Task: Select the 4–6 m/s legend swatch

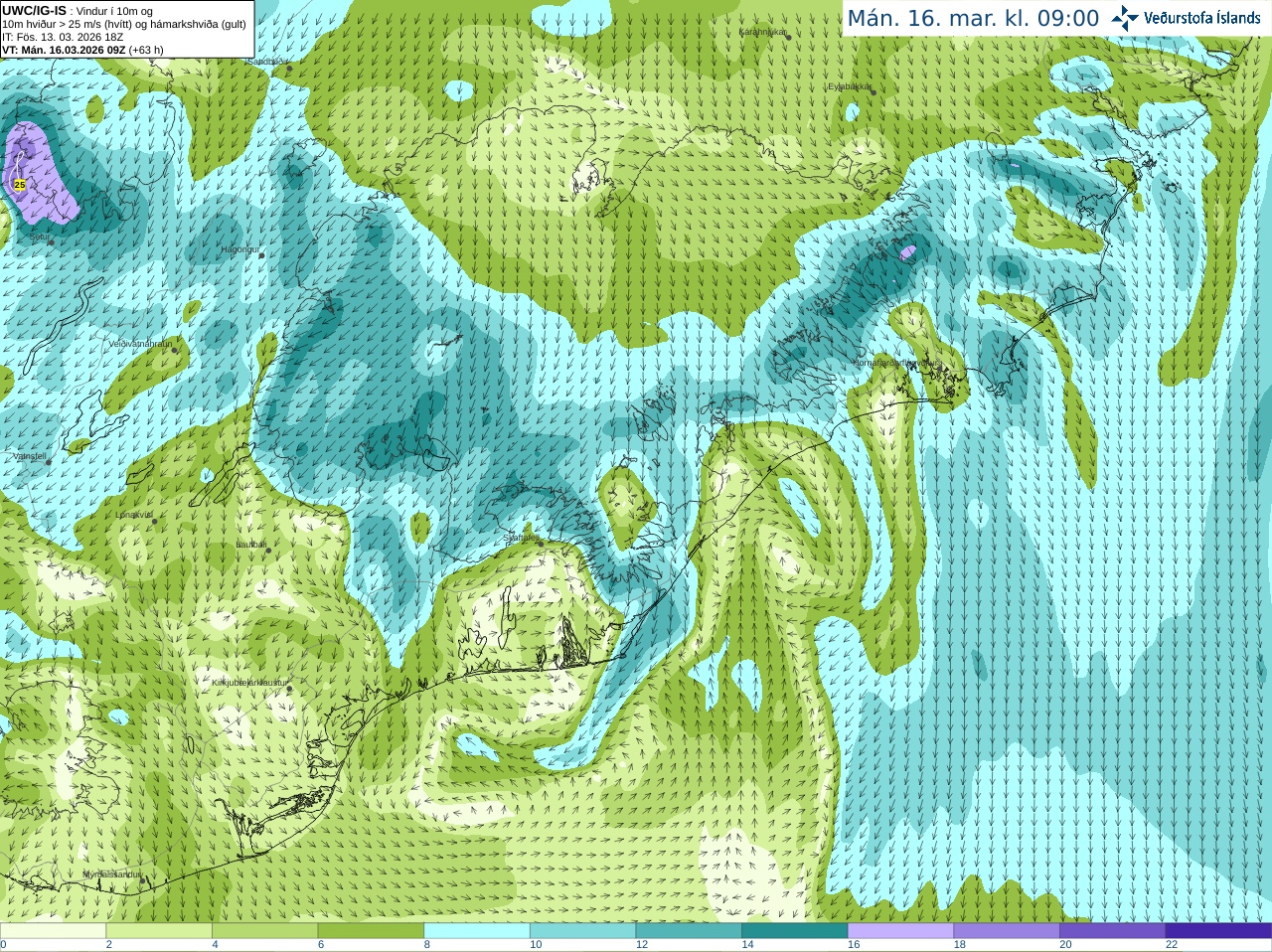Action: pos(265,931)
